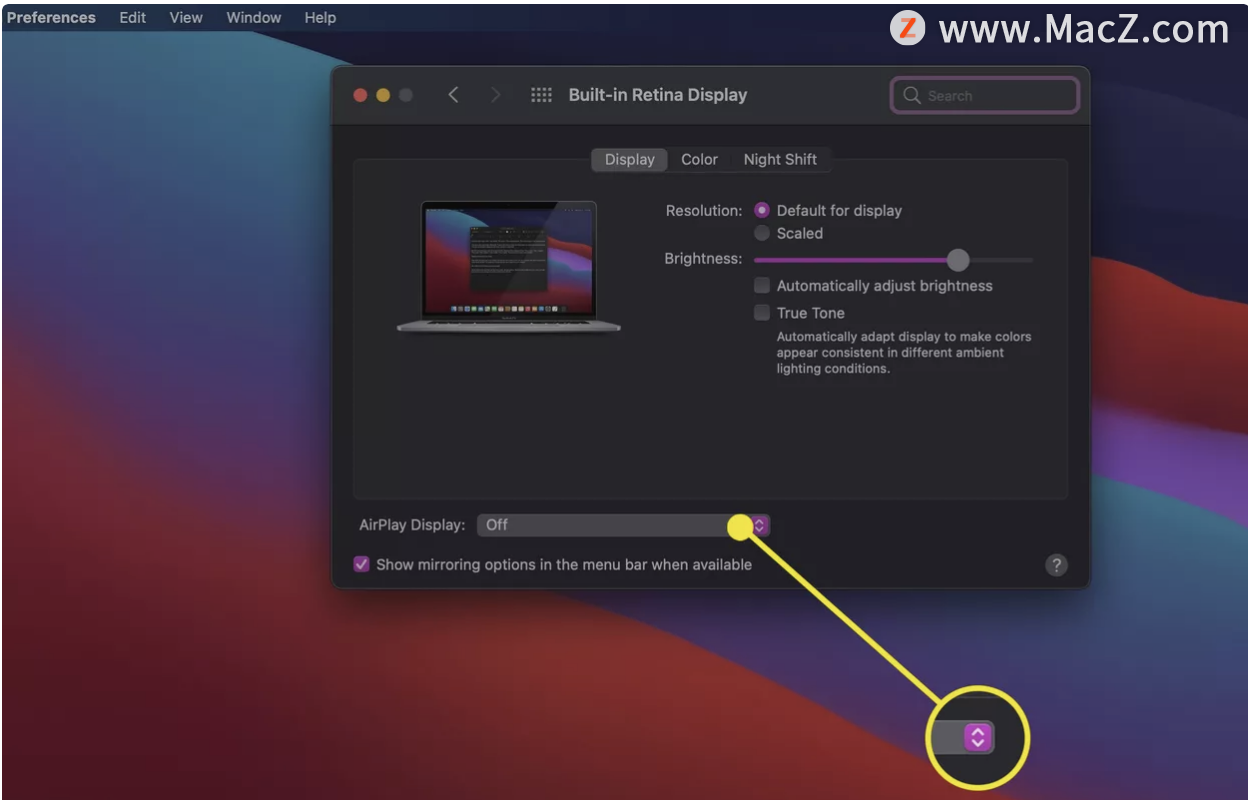Show all preferences grid icon
Screen dimensions: 1248x800
(x=541, y=95)
